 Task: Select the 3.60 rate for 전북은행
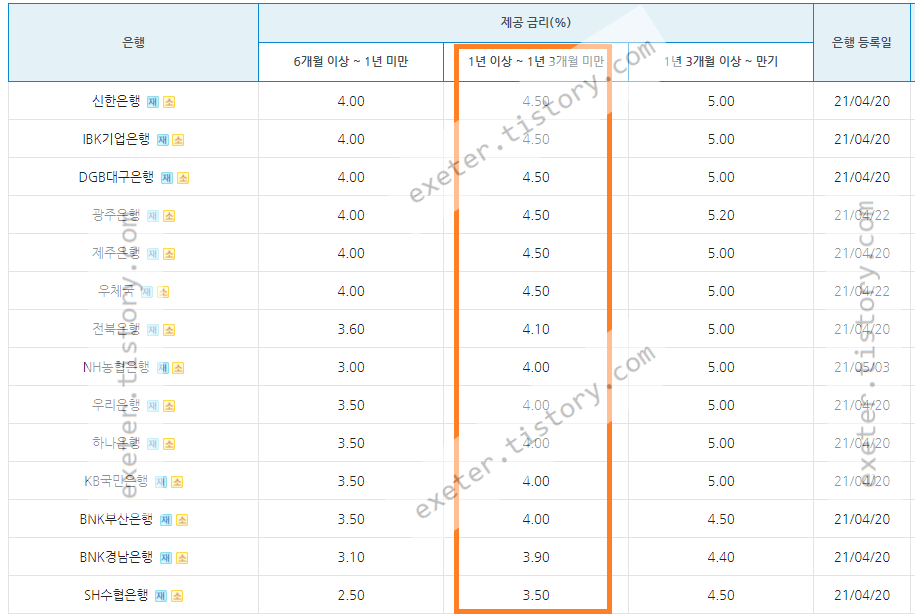351,329
